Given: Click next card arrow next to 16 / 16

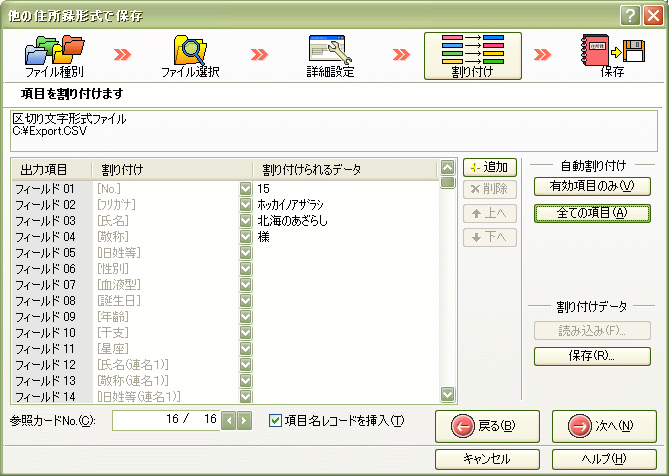Looking at the screenshot, I should click(x=244, y=421).
